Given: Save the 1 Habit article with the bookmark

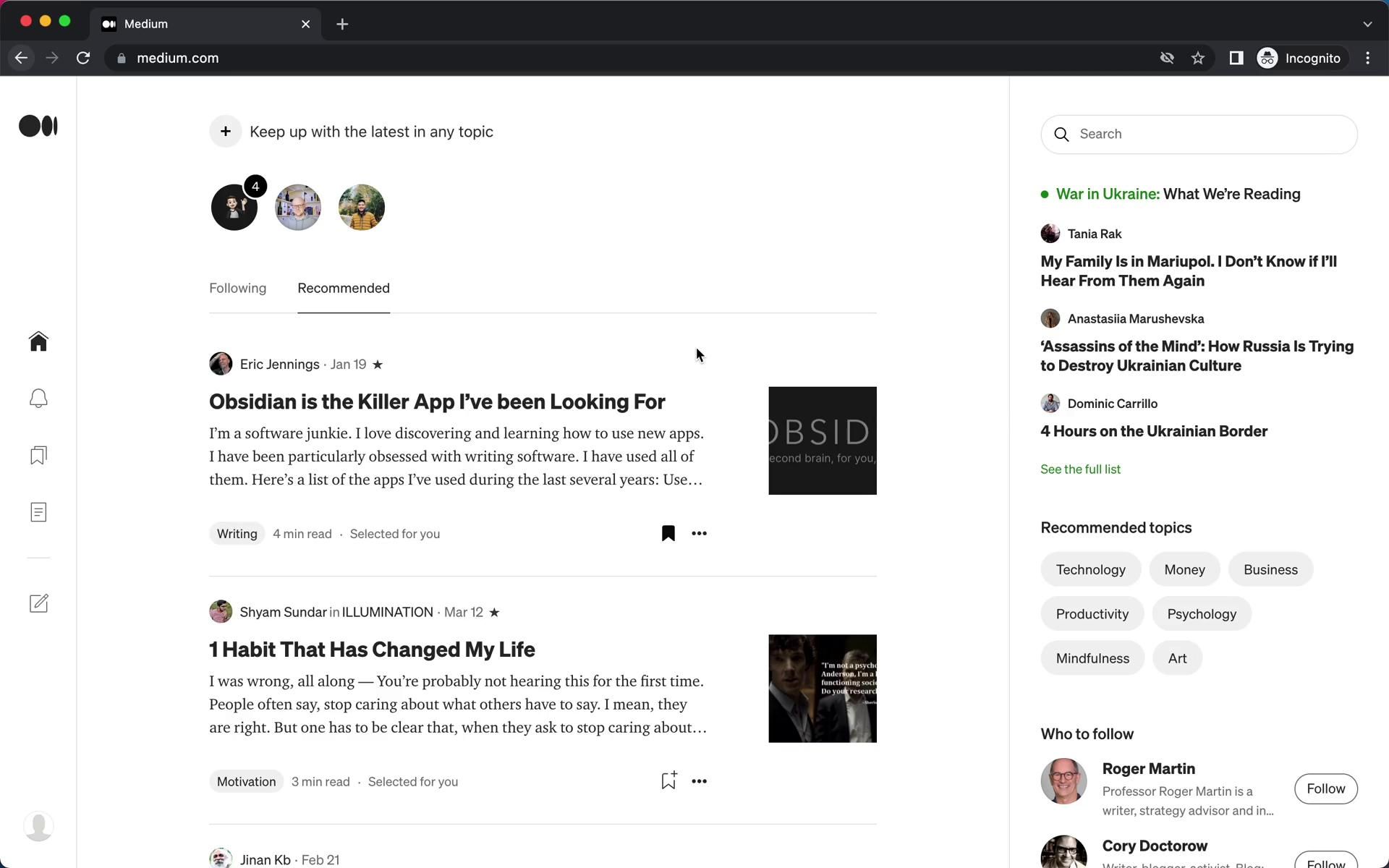Looking at the screenshot, I should click(x=668, y=780).
